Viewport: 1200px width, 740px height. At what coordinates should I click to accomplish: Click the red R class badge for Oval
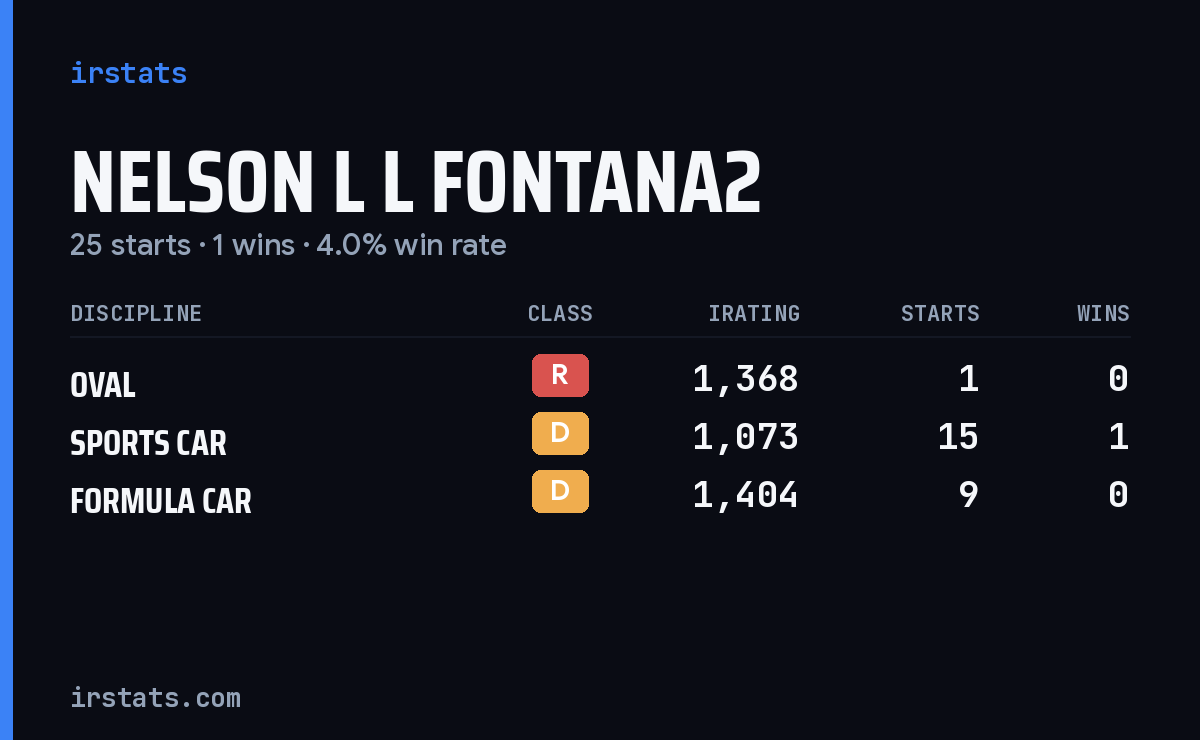pos(560,375)
